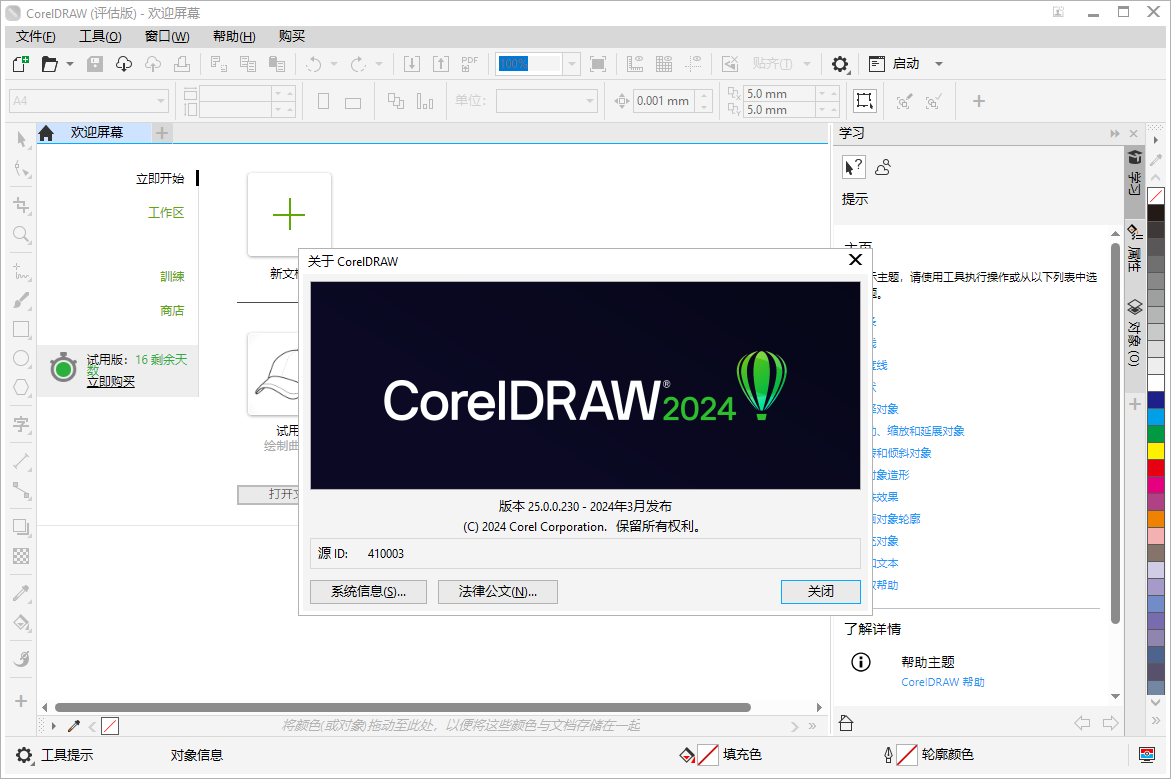Open the 帮助 menu
Screen dimensions: 1171x779
(232, 36)
